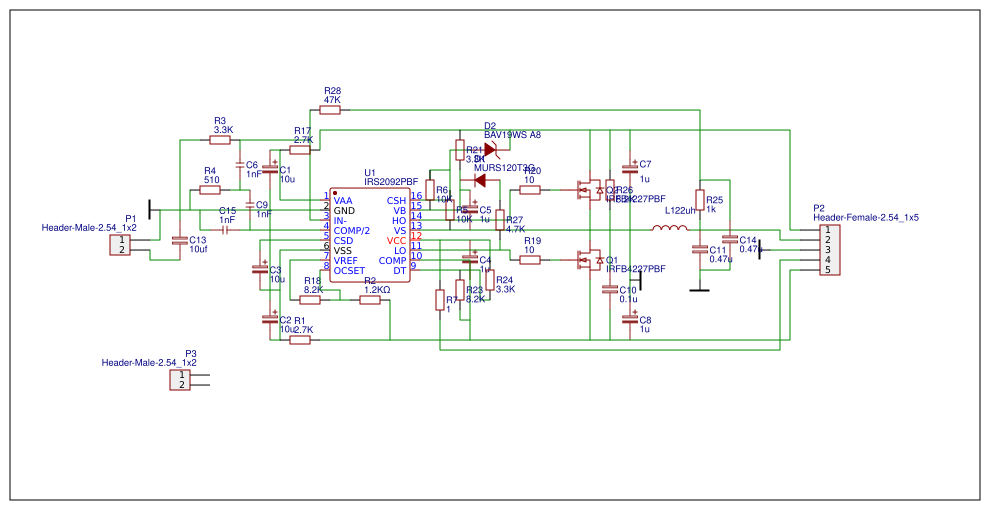Select pin 2 of header P3

click(x=182, y=385)
